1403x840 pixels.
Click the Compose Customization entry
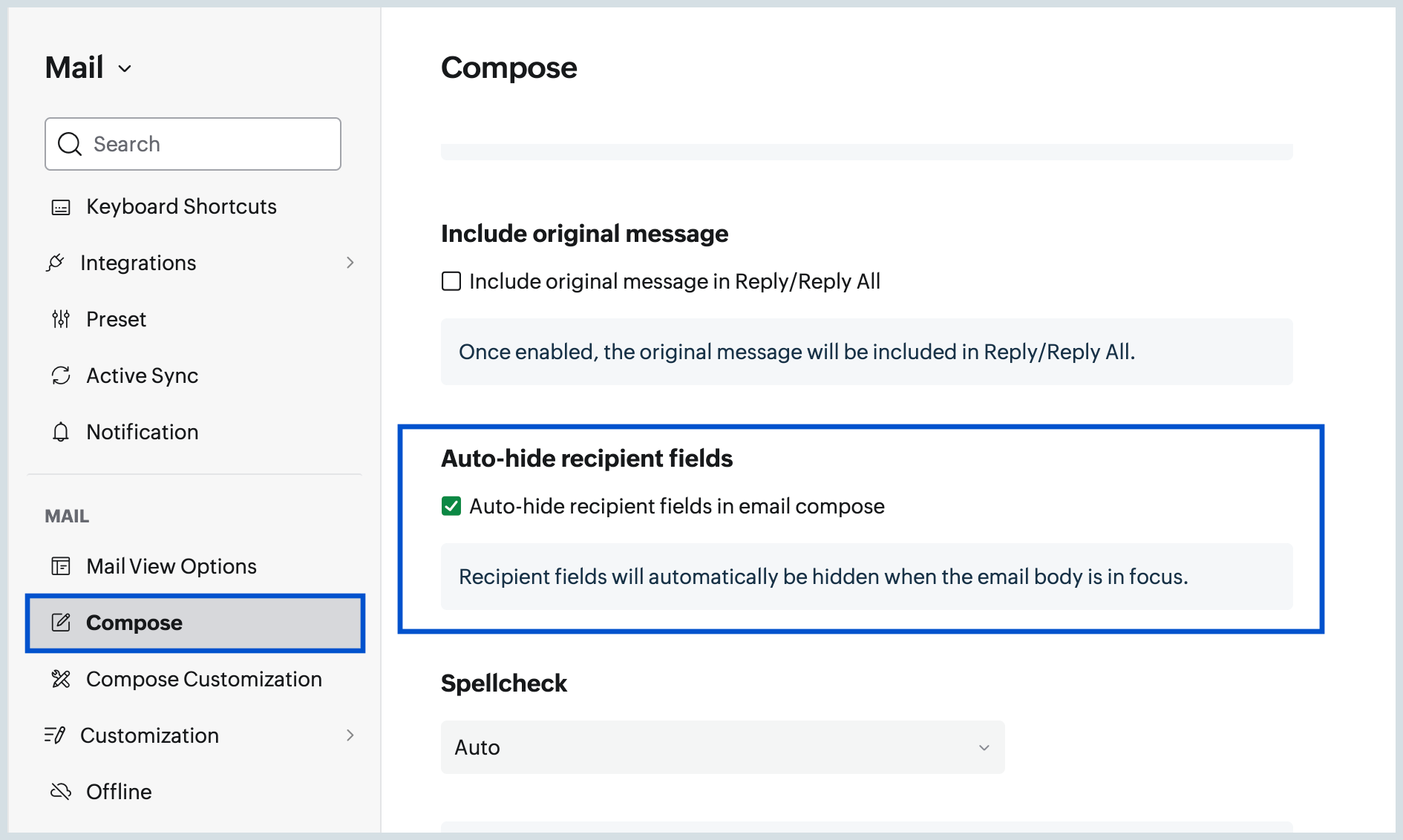click(204, 679)
